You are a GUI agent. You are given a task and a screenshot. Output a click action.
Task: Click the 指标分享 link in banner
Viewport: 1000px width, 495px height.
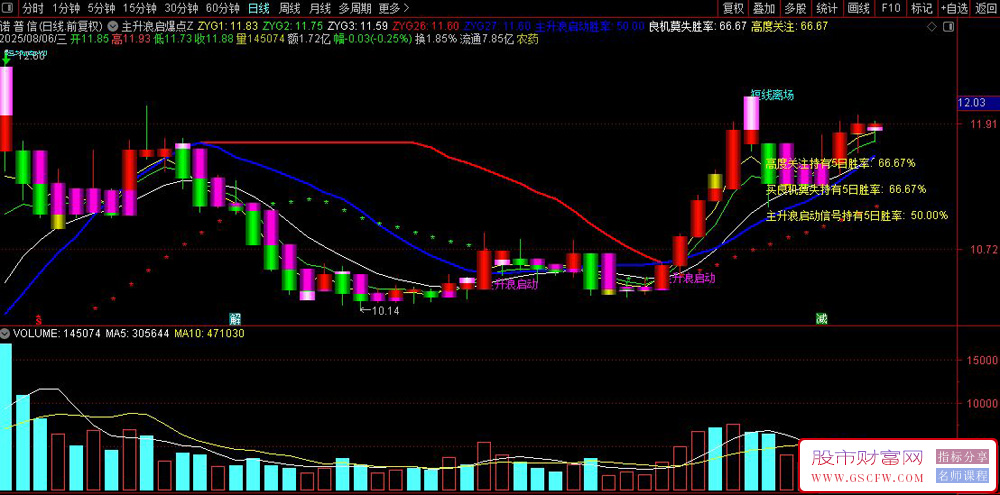(x=962, y=456)
